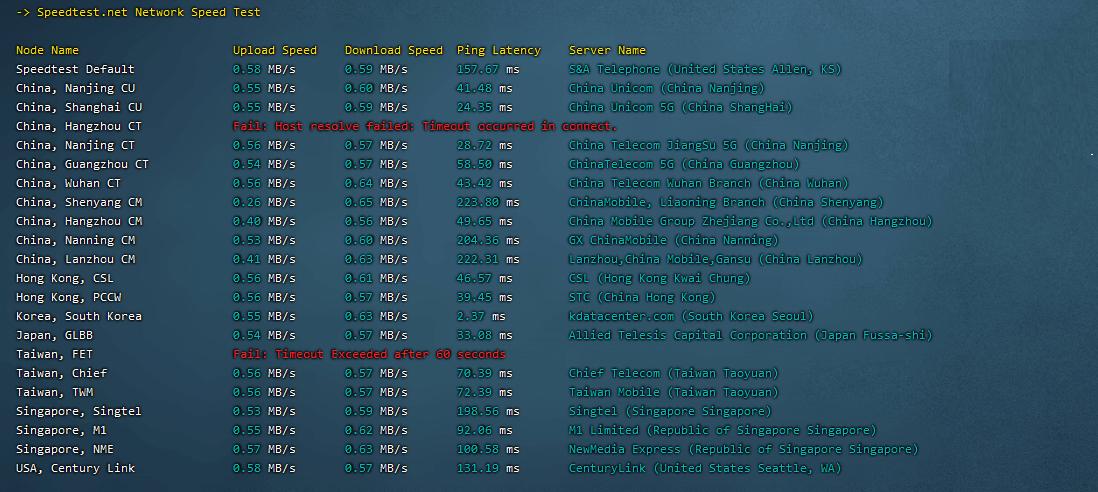Click 'China Unicom 5G (China ShangHai)' server name
This screenshot has width=1098, height=492.
681,107
